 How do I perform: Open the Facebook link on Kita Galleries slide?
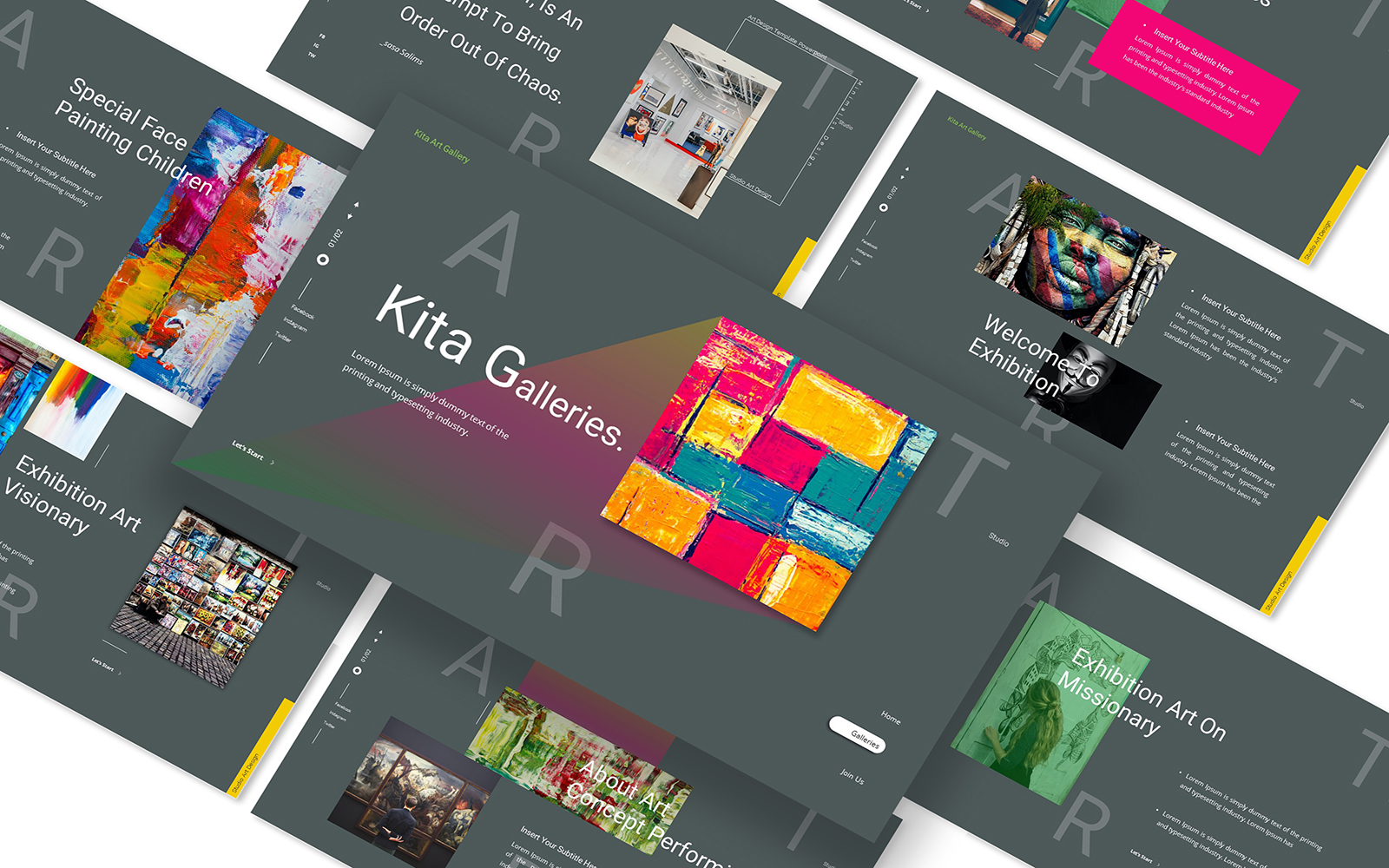point(302,311)
